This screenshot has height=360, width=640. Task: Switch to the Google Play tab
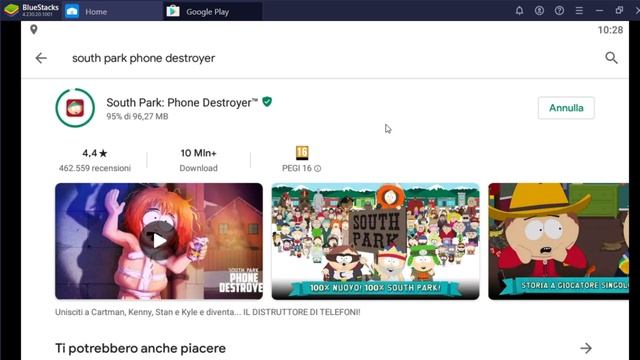pyautogui.click(x=213, y=11)
